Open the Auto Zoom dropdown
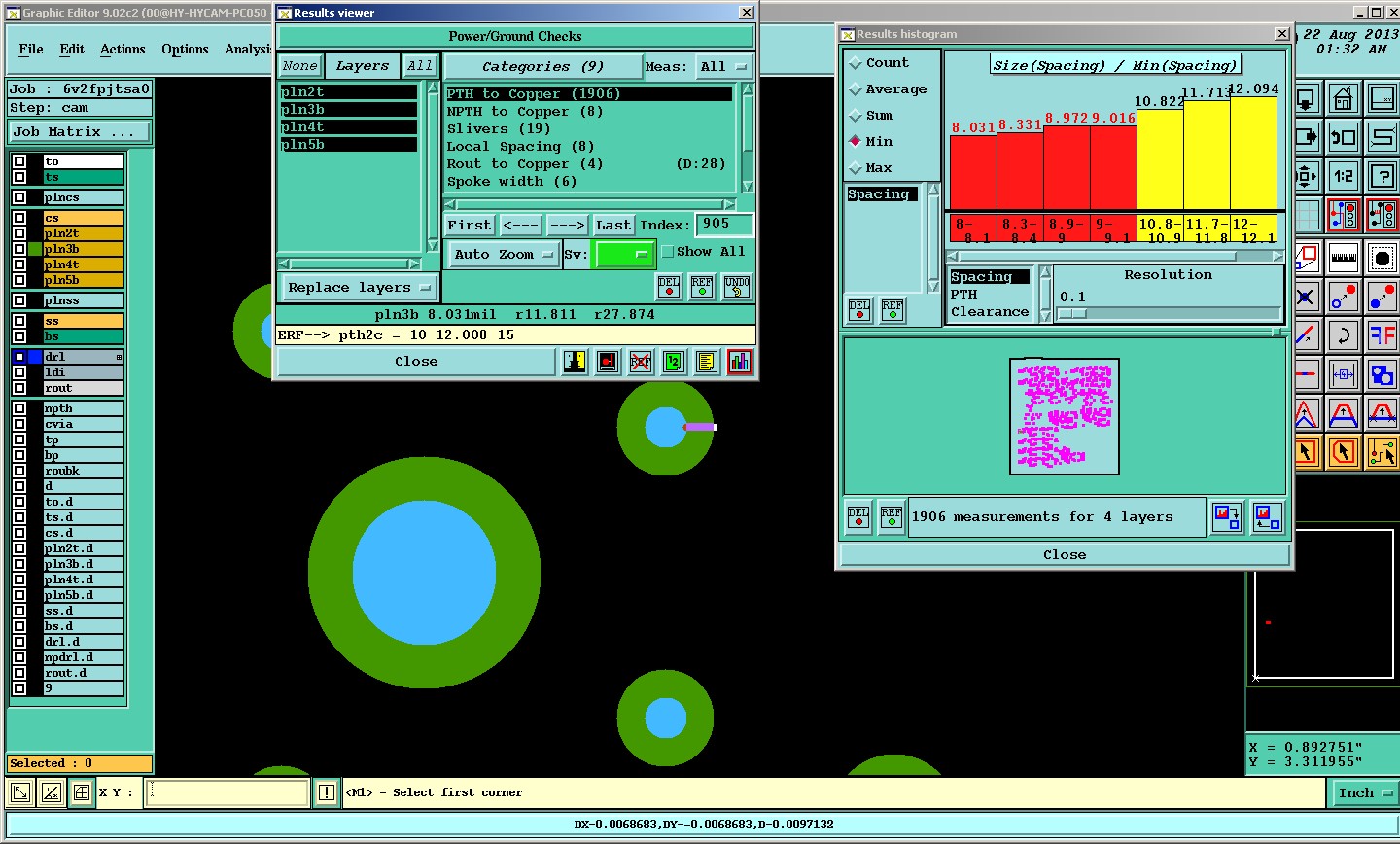The image size is (1400, 844). point(503,255)
